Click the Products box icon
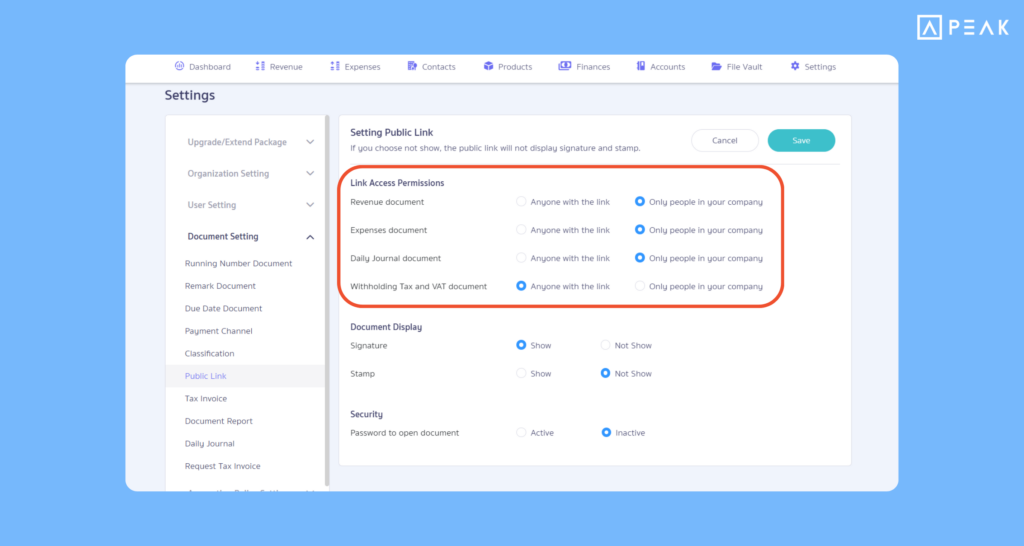 tap(488, 66)
